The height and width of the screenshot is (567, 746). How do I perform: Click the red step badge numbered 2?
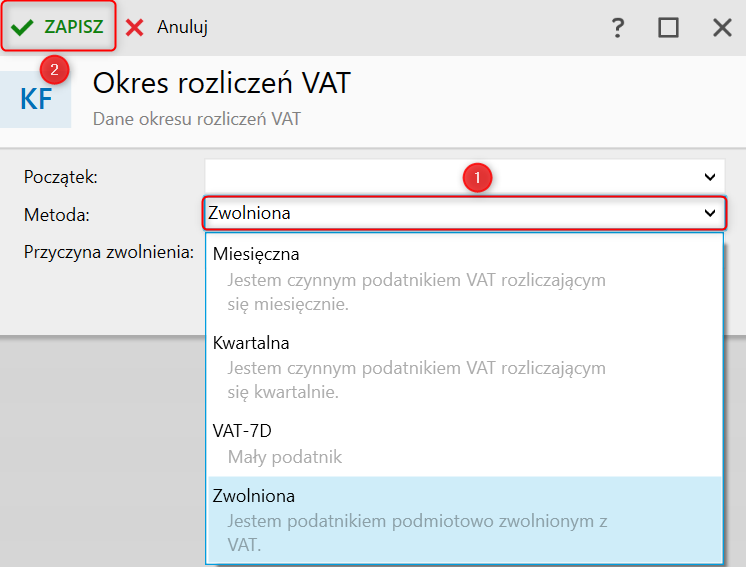tap(54, 70)
